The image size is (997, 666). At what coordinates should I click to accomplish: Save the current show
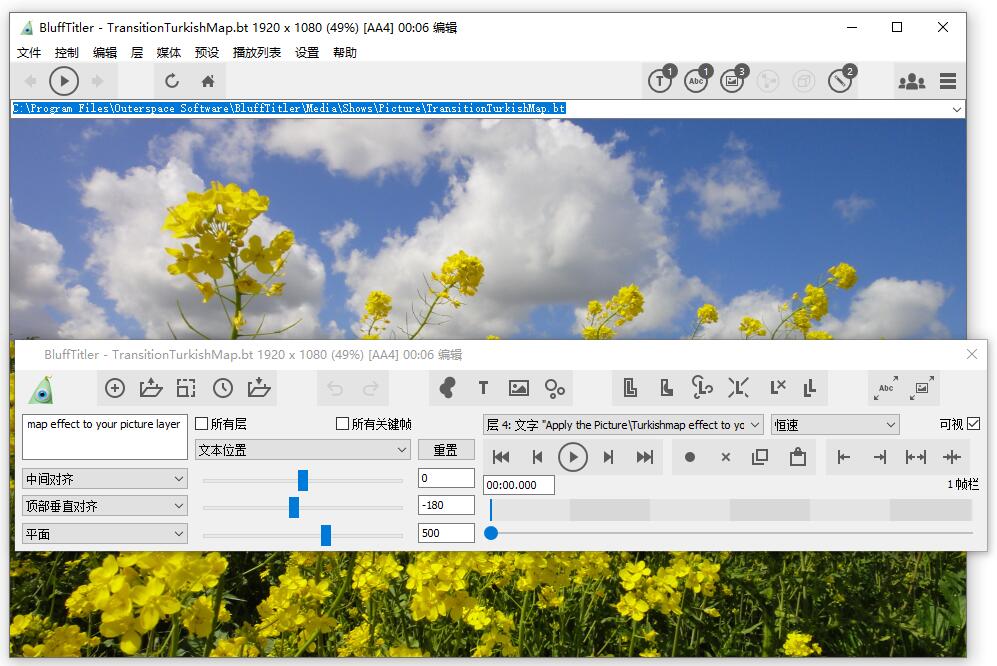pyautogui.click(x=257, y=388)
